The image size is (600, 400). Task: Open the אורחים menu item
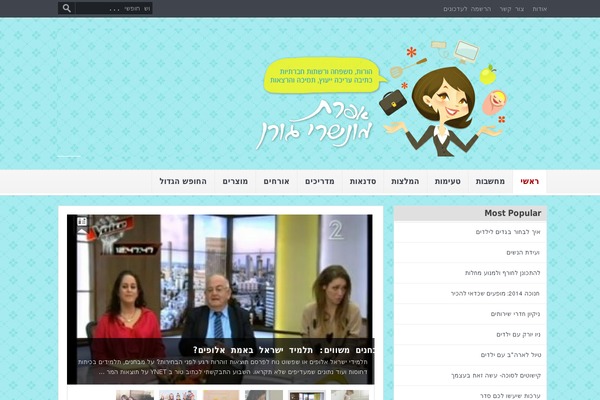click(x=276, y=181)
